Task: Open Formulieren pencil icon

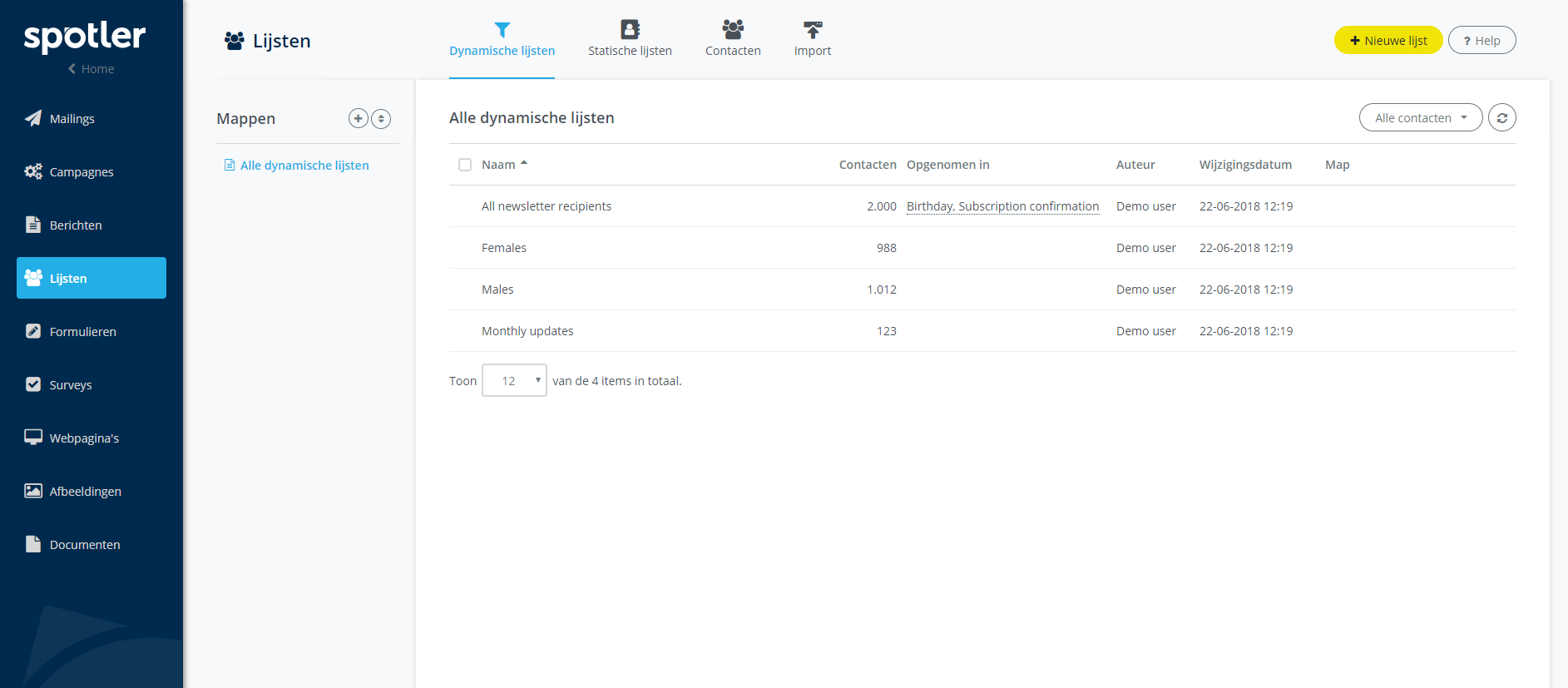Action: (x=33, y=331)
